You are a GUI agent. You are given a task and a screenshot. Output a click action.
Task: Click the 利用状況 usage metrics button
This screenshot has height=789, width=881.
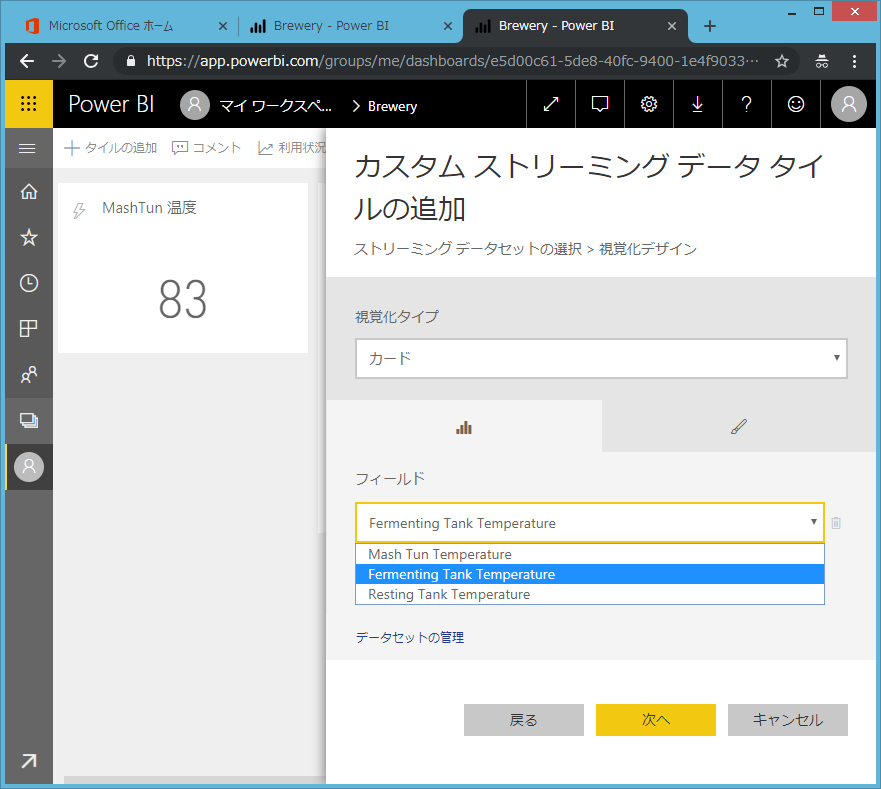click(x=292, y=148)
